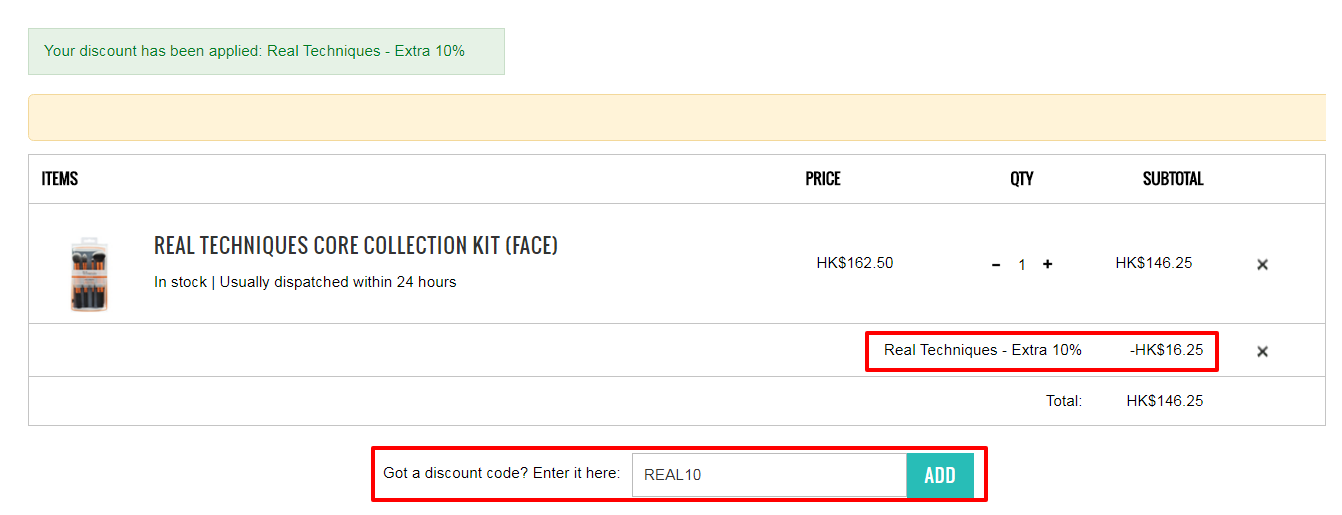1342x515 pixels.
Task: Click the in stock dispatch text
Action: [x=305, y=282]
